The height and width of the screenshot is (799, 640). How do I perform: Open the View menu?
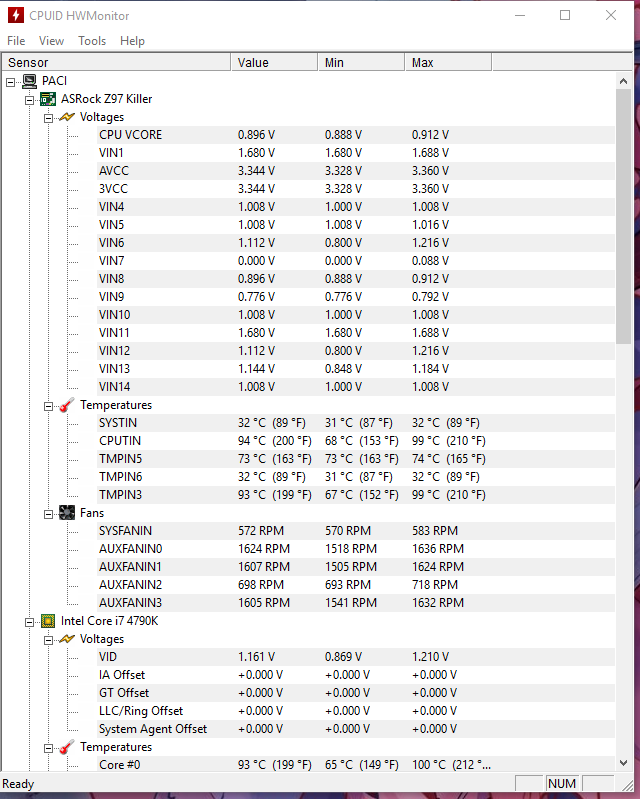51,41
